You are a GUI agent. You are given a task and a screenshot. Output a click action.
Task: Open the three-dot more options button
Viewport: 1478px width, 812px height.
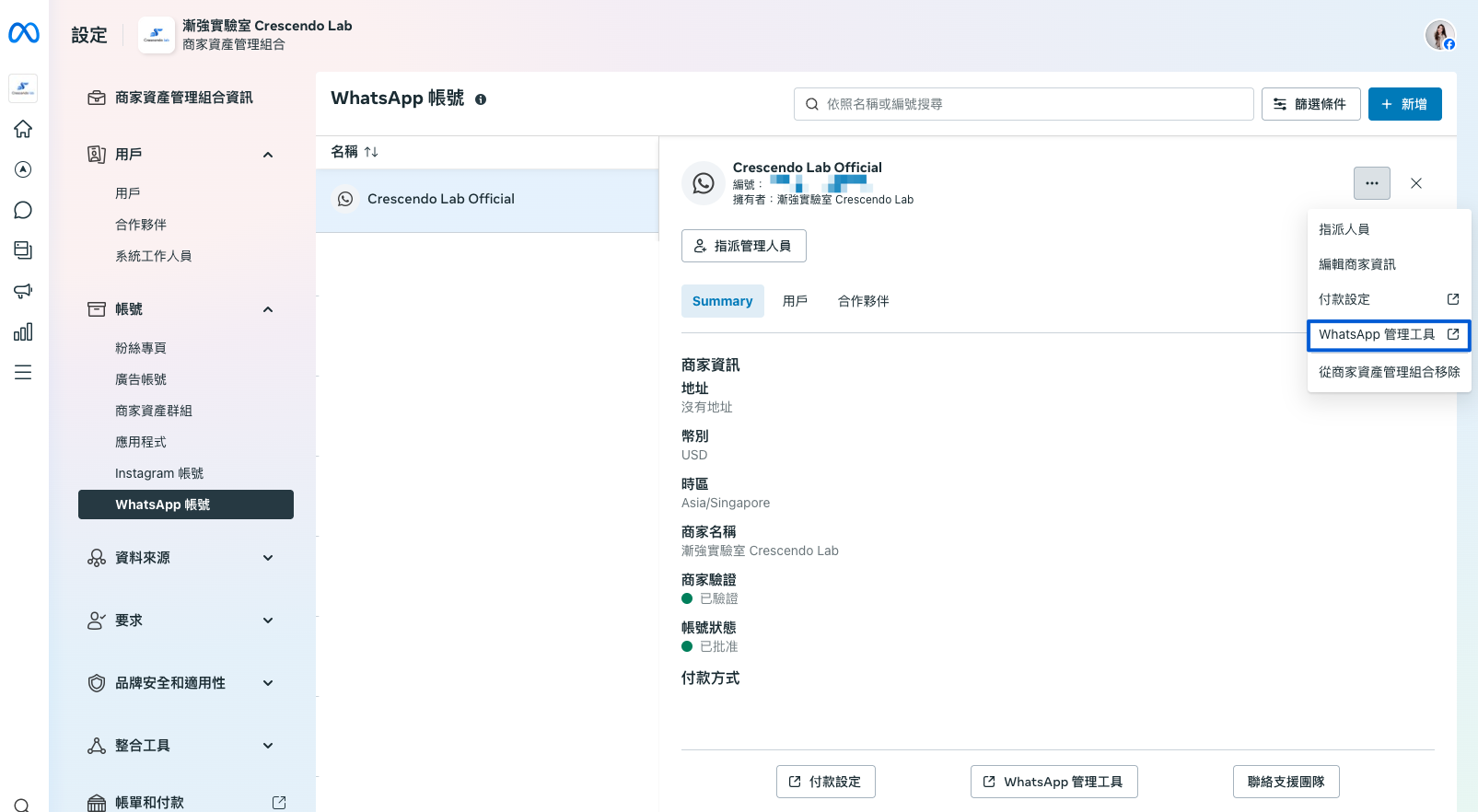[1371, 183]
